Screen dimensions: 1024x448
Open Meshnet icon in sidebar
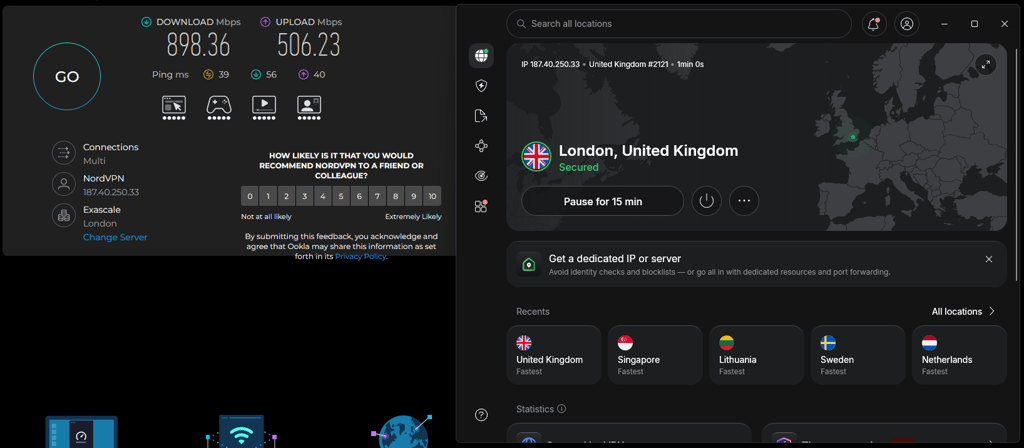click(481, 146)
